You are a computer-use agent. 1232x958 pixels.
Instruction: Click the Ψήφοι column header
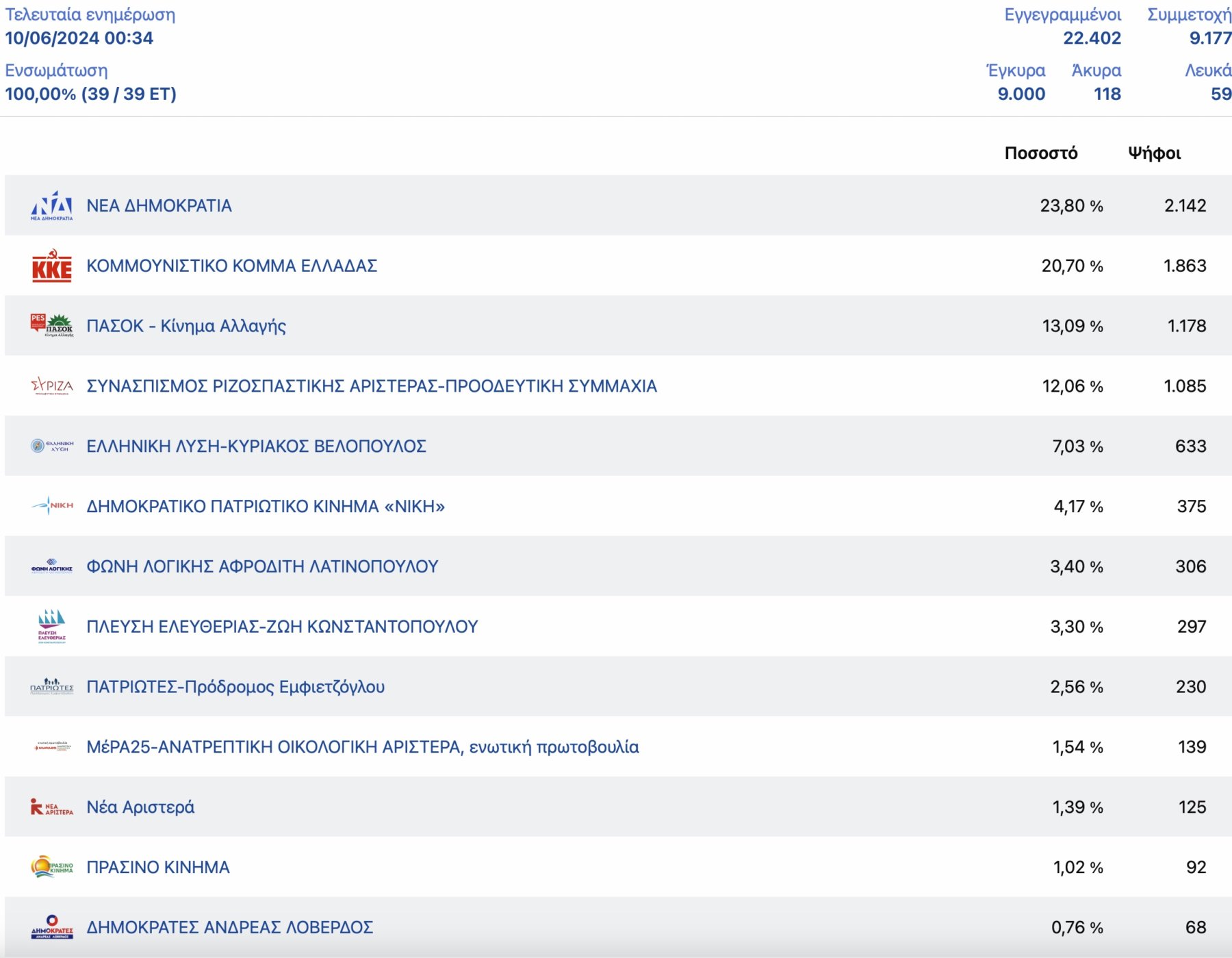(1155, 153)
